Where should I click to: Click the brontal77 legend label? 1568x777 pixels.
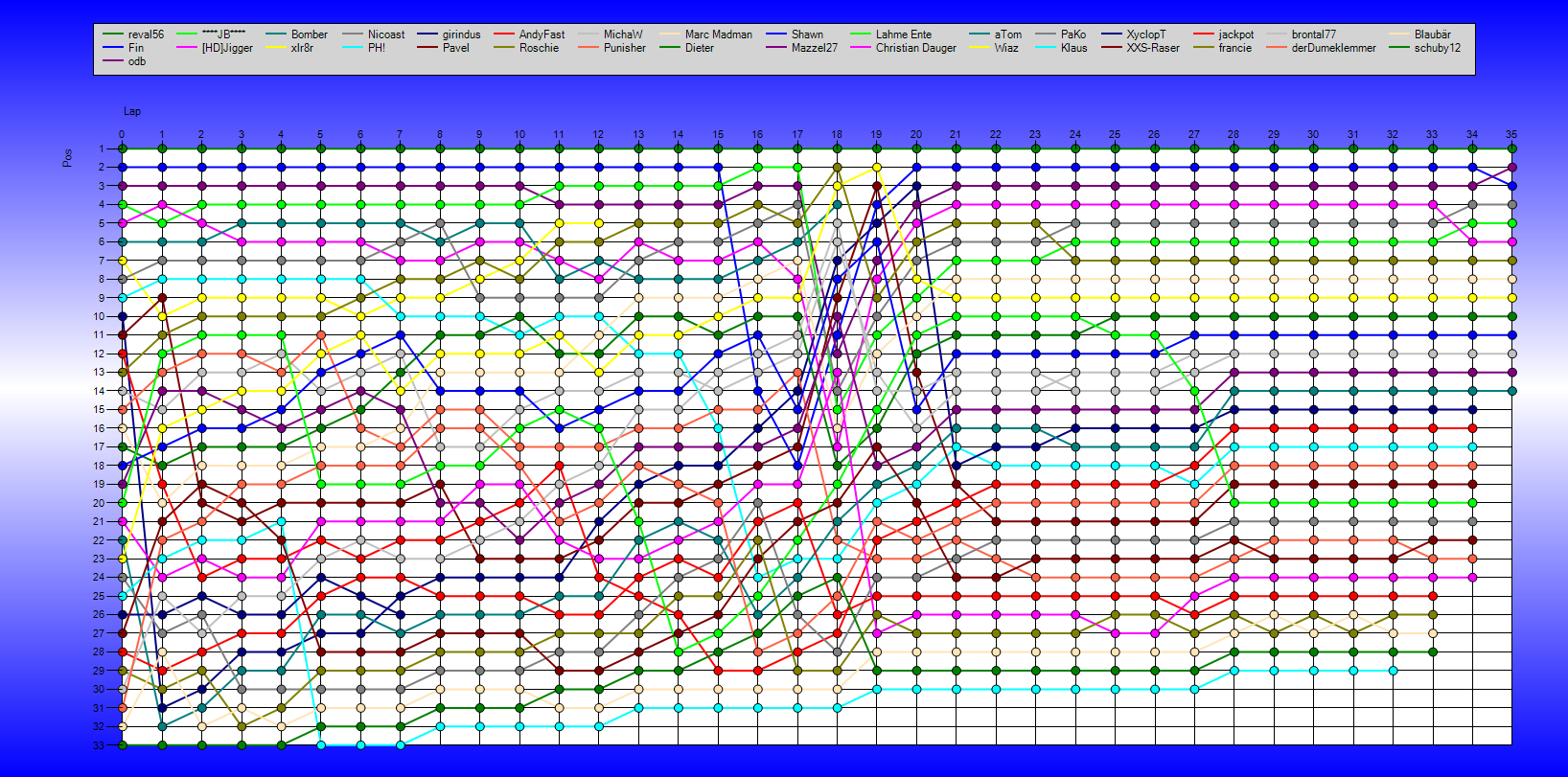click(x=1302, y=34)
